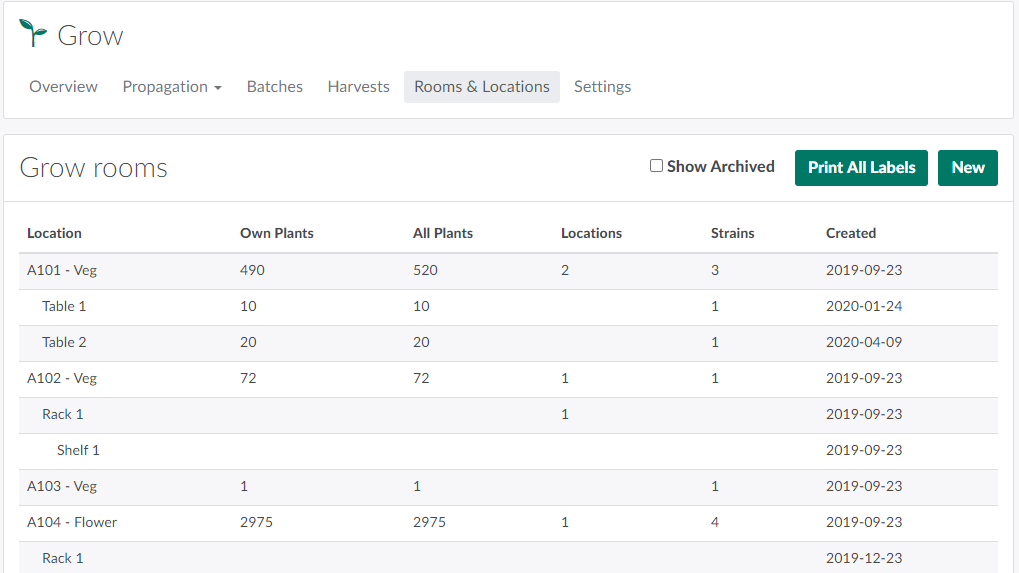
Task: Open the Propagation dropdown menu
Action: tap(171, 87)
